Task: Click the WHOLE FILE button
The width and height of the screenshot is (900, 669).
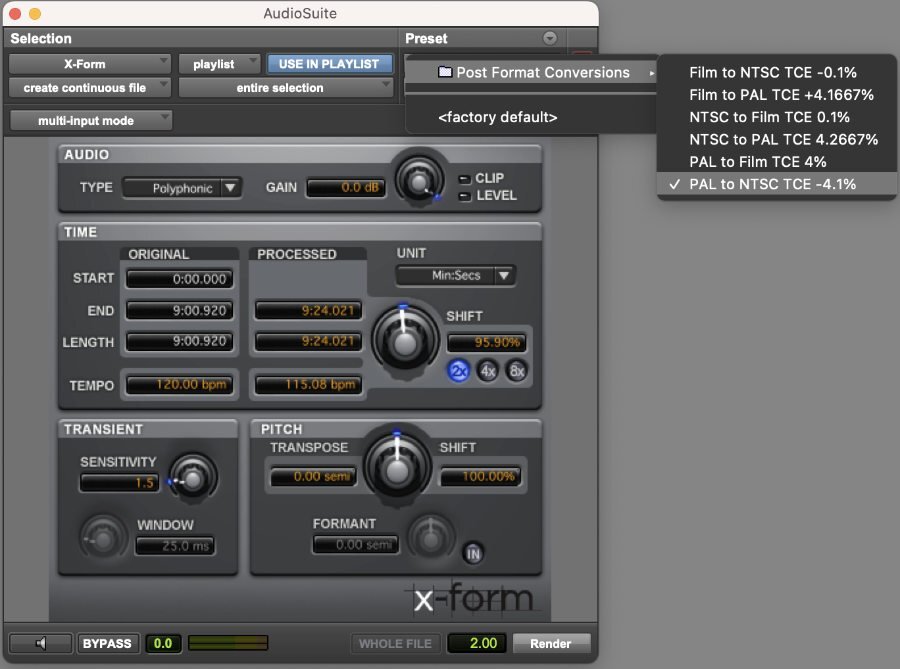Action: (x=395, y=643)
